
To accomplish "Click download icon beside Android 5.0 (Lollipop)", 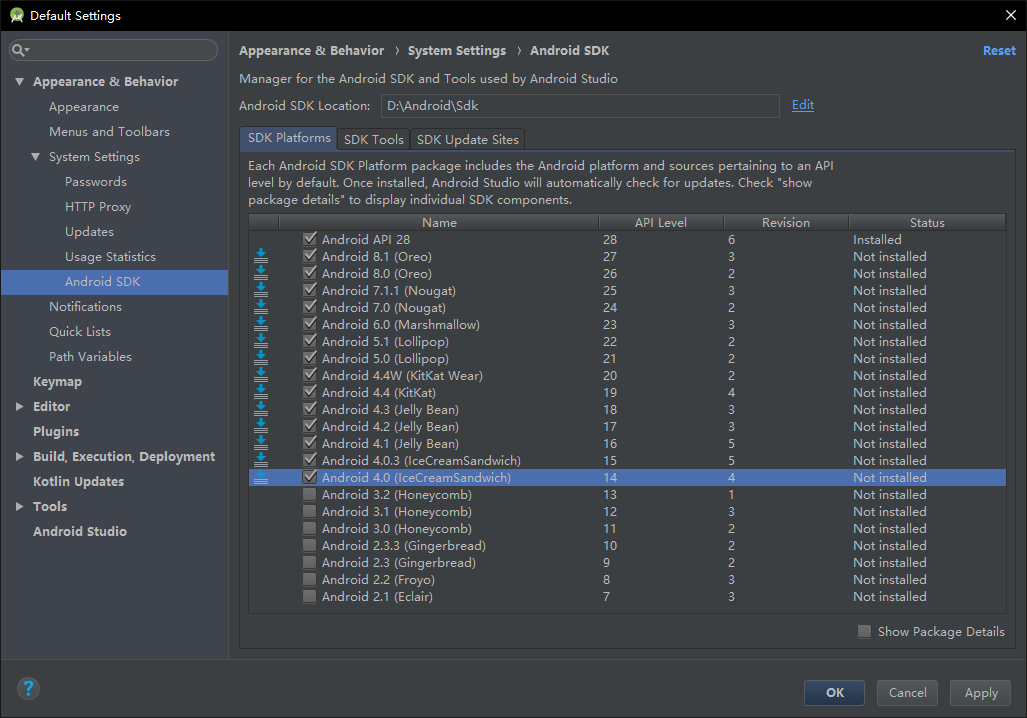I will pos(261,359).
